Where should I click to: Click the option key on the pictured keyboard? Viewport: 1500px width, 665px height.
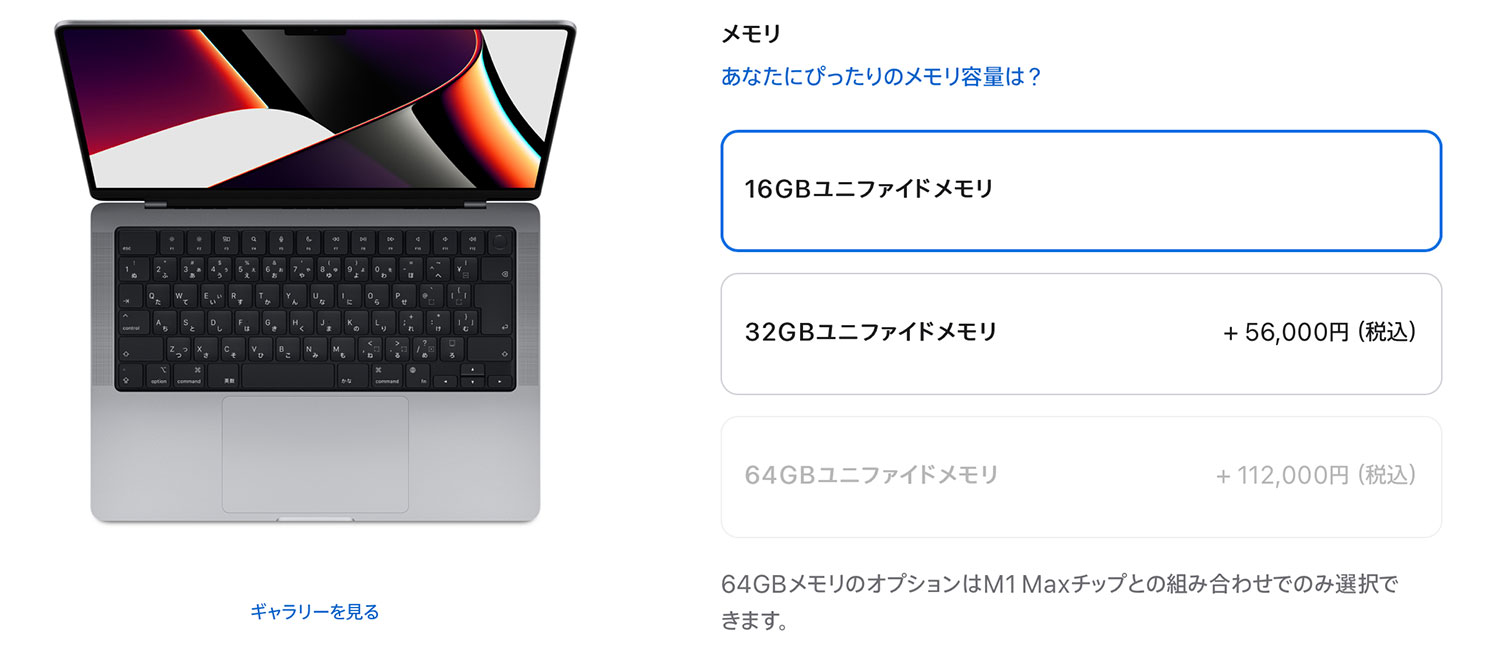tap(159, 376)
